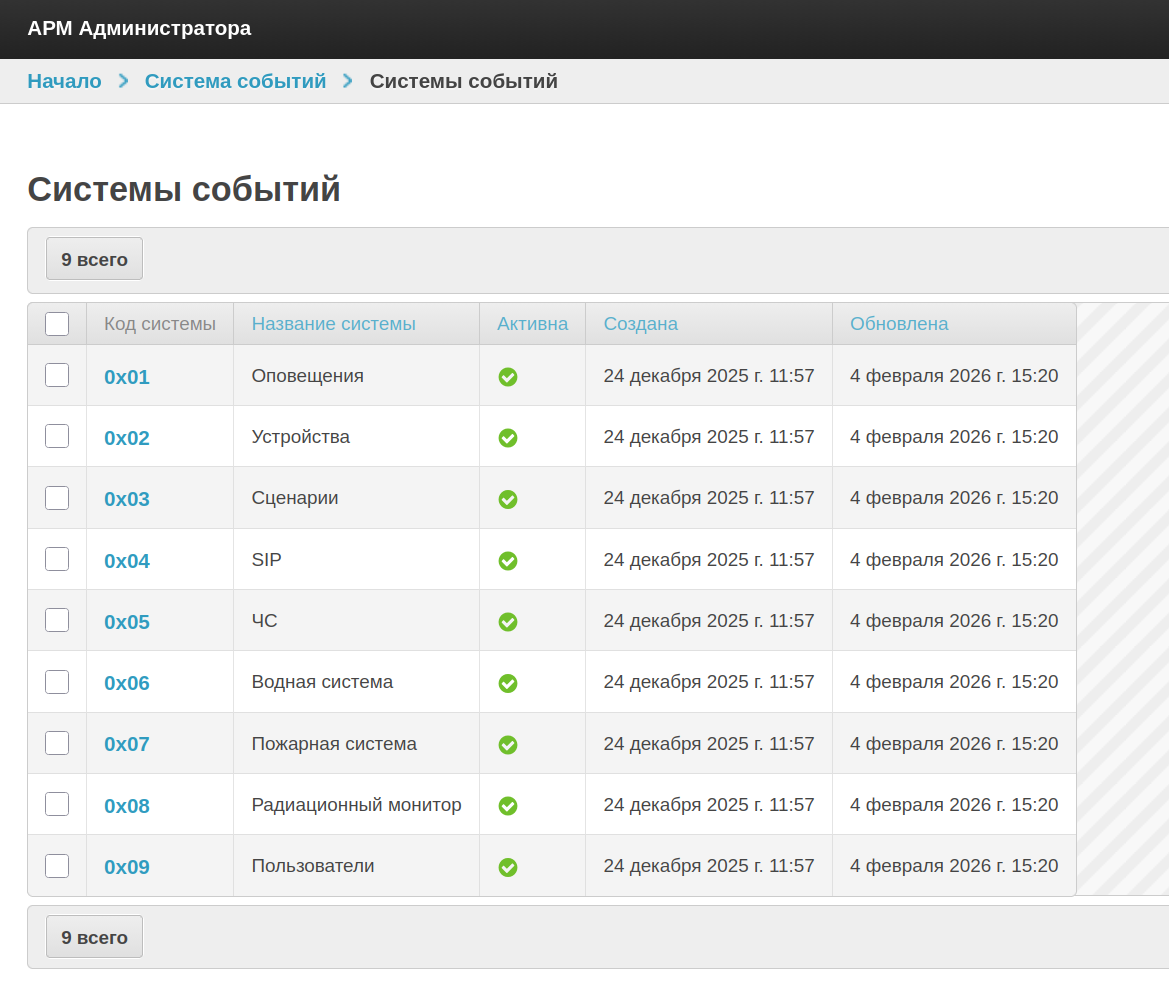This screenshot has height=998, width=1169.
Task: Open the АРМ Администратора header title
Action: (139, 28)
